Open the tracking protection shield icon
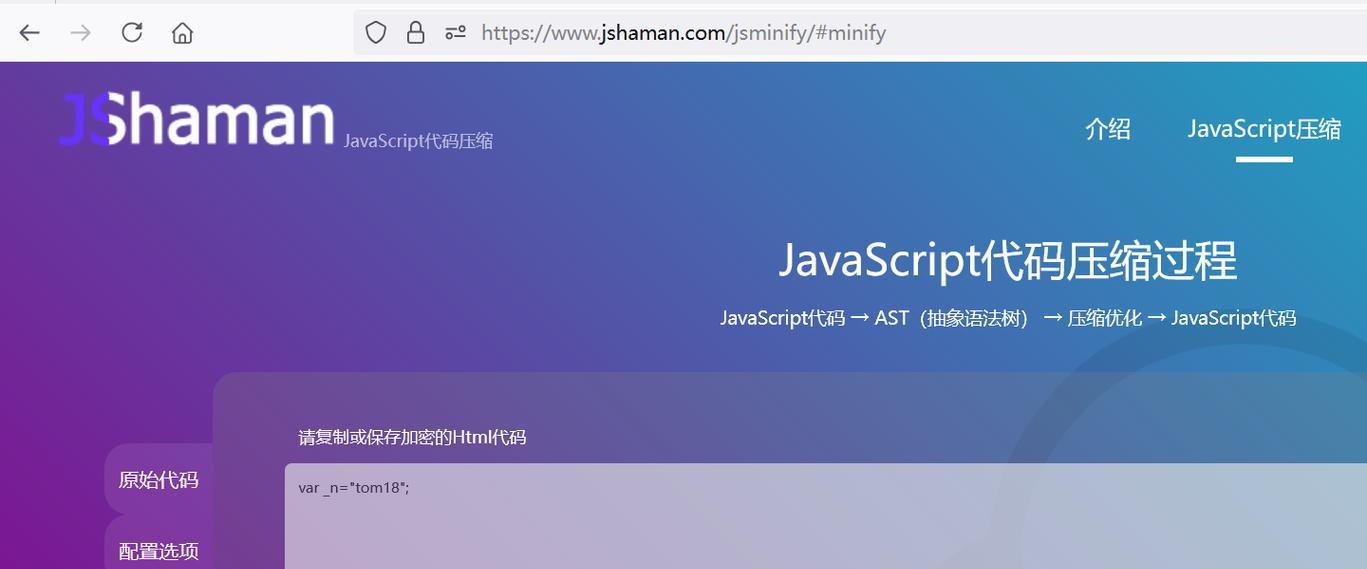Image resolution: width=1367 pixels, height=569 pixels. pyautogui.click(x=376, y=33)
